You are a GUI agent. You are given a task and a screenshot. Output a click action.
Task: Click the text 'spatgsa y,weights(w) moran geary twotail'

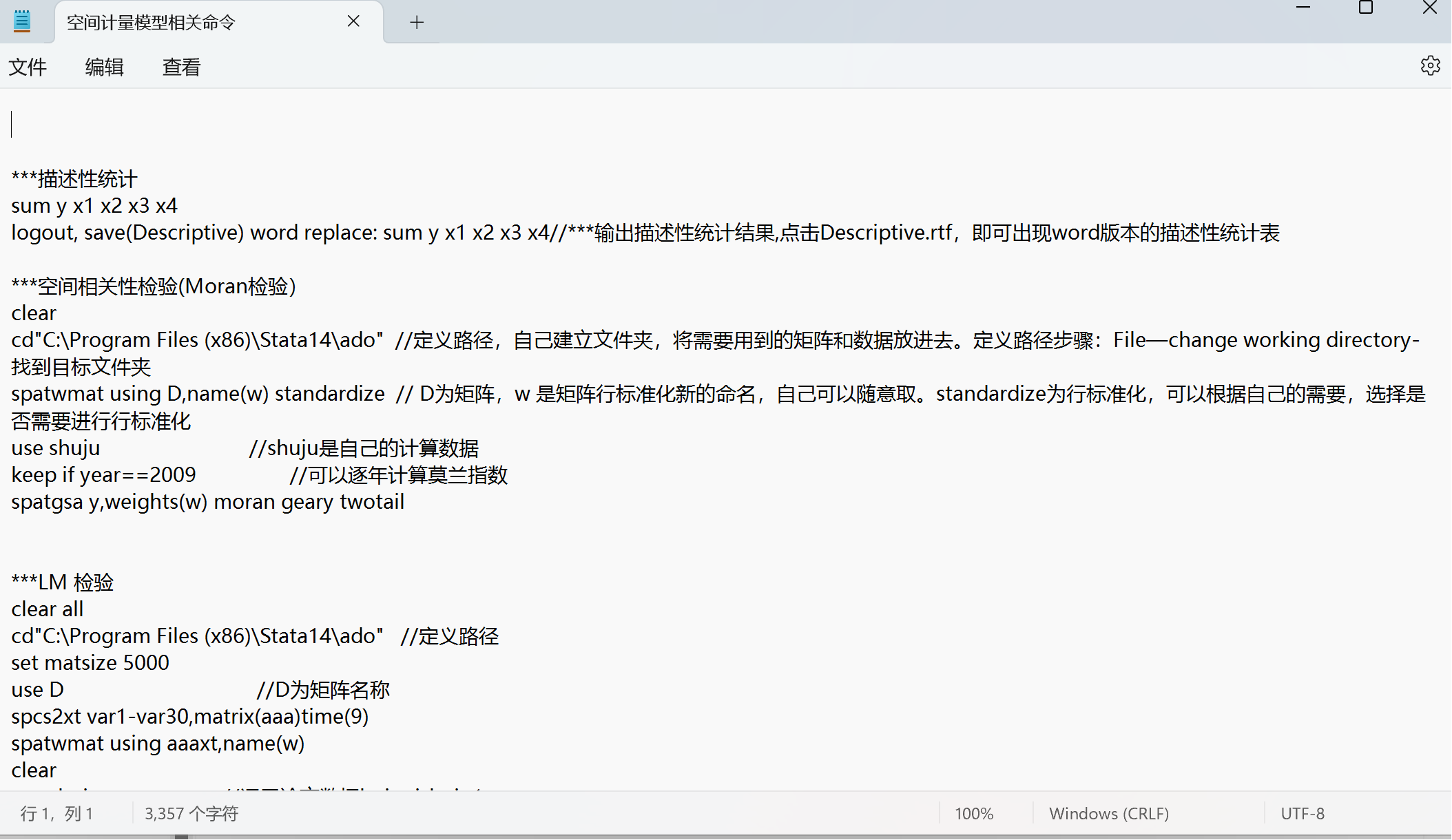tap(207, 502)
